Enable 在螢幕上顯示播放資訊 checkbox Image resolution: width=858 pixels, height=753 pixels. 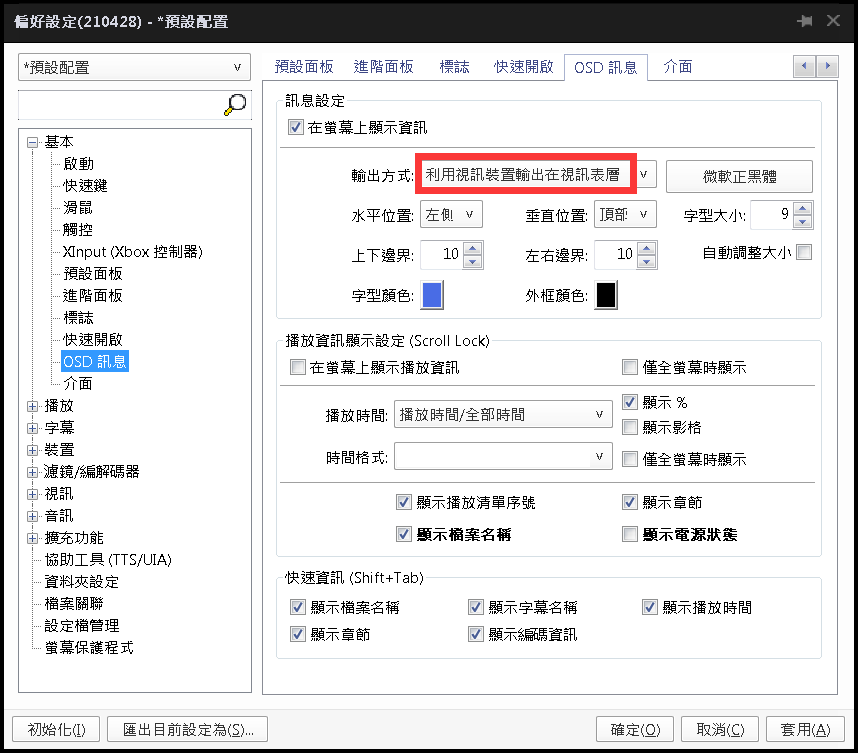coord(298,367)
